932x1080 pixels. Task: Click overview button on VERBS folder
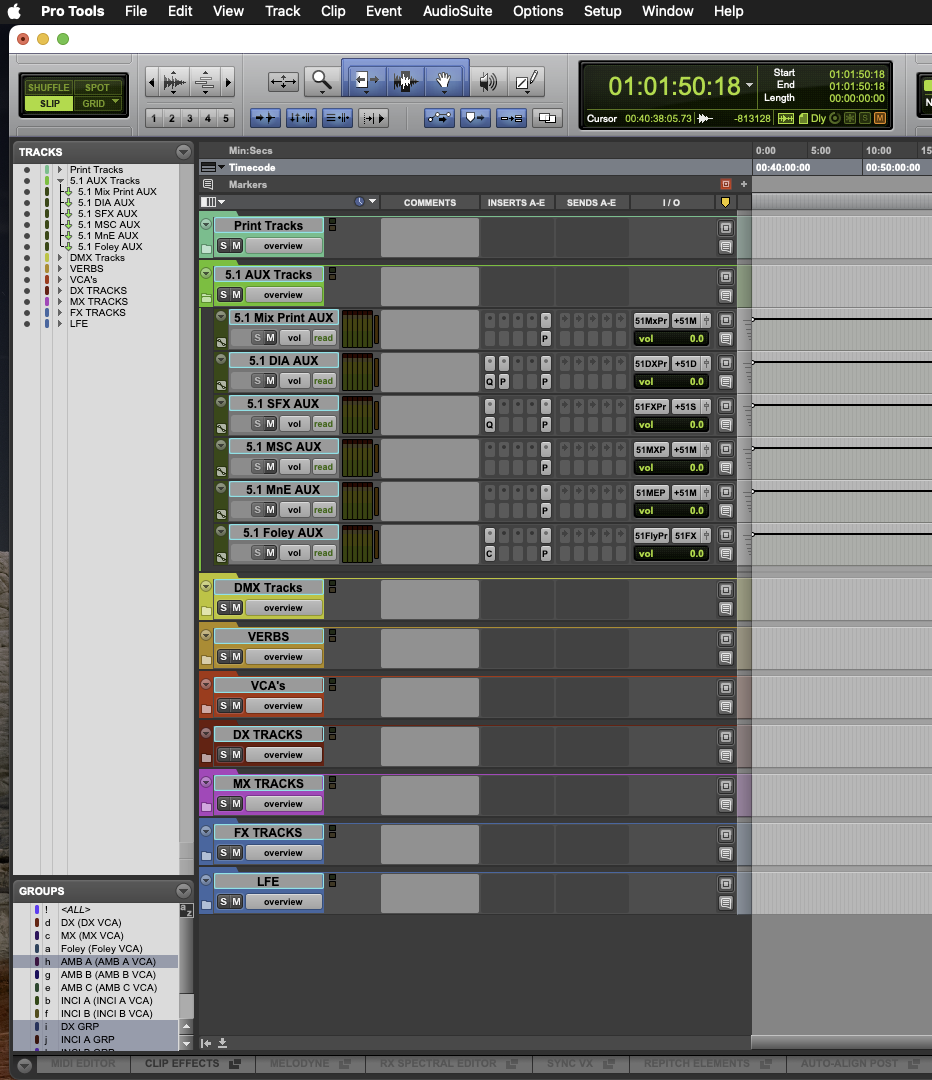(283, 657)
